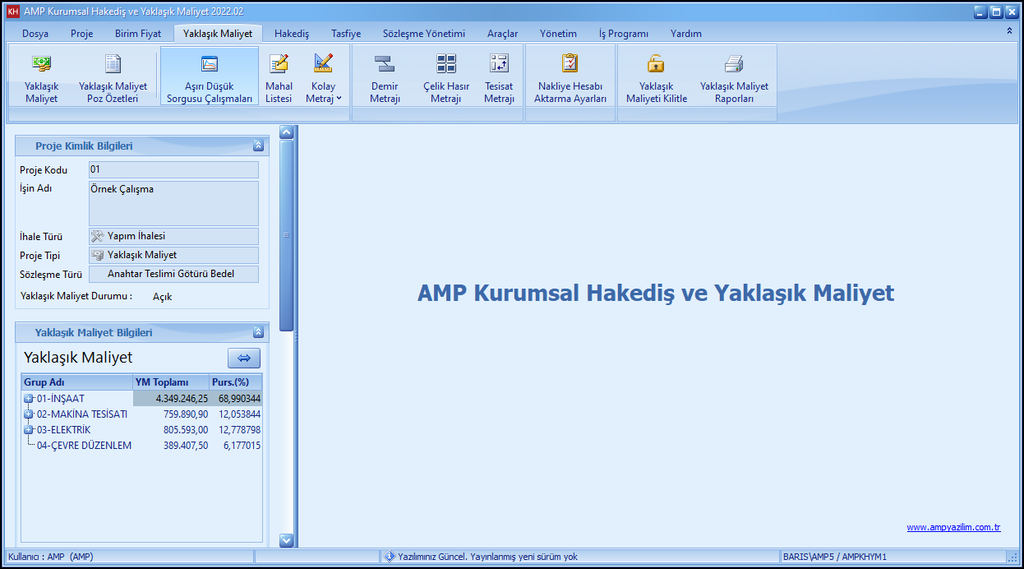The height and width of the screenshot is (569, 1024).
Task: Select the 04-ÇEVRE DÜZENLEM row
Action: pyautogui.click(x=84, y=446)
